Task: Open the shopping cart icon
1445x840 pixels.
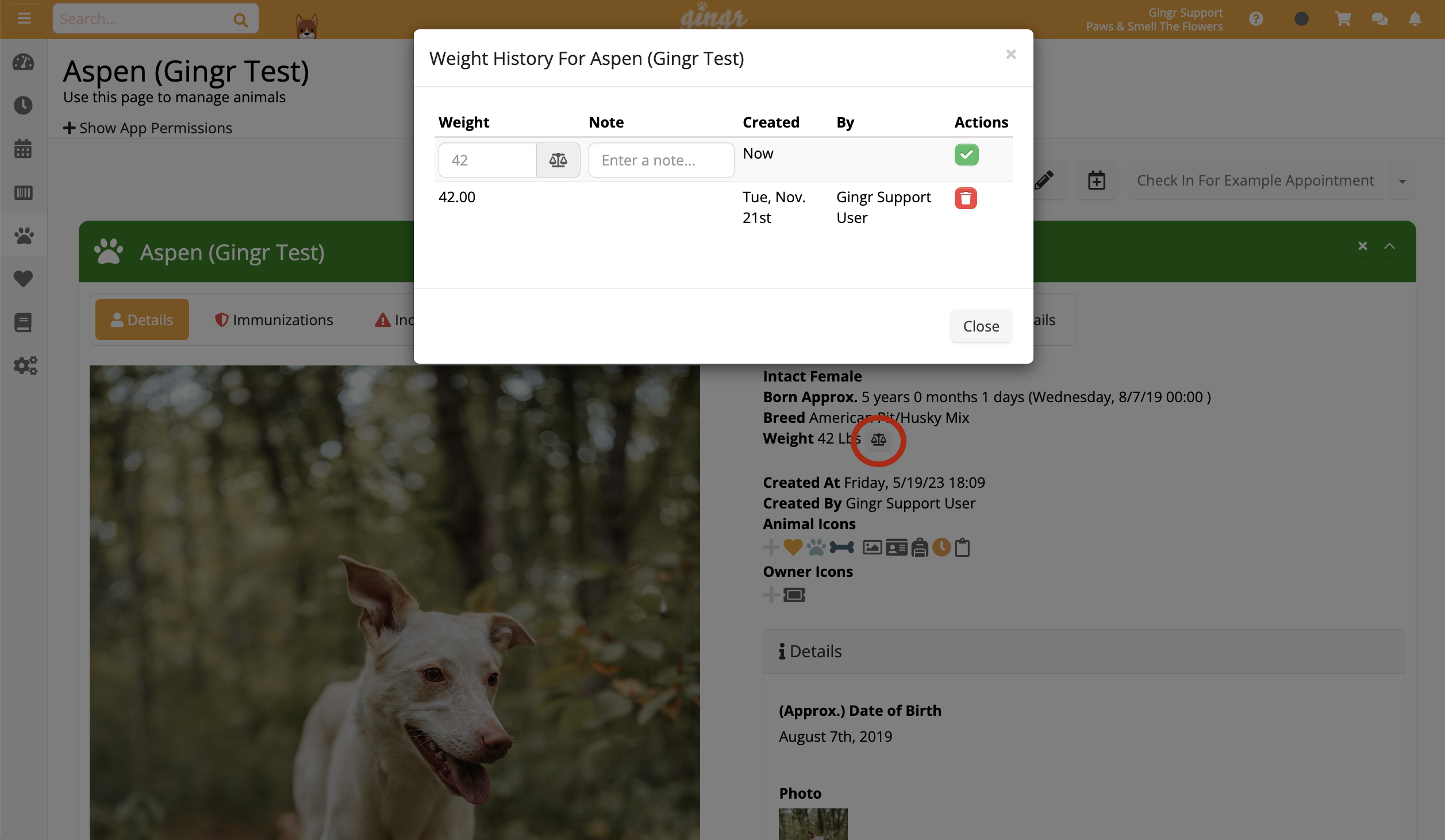Action: click(x=1343, y=19)
